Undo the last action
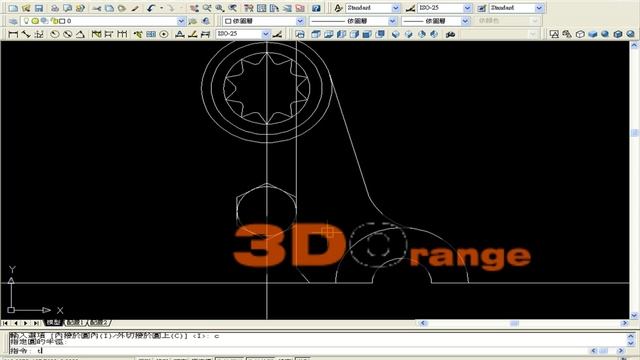 151,8
